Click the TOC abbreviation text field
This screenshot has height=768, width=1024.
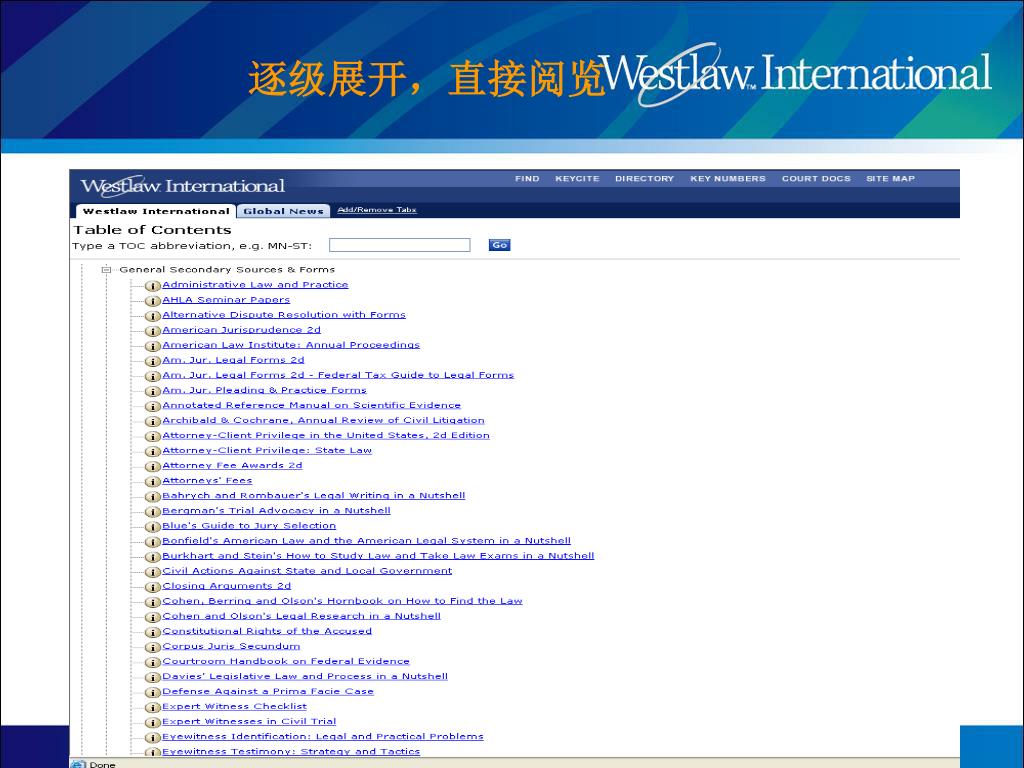[x=399, y=245]
